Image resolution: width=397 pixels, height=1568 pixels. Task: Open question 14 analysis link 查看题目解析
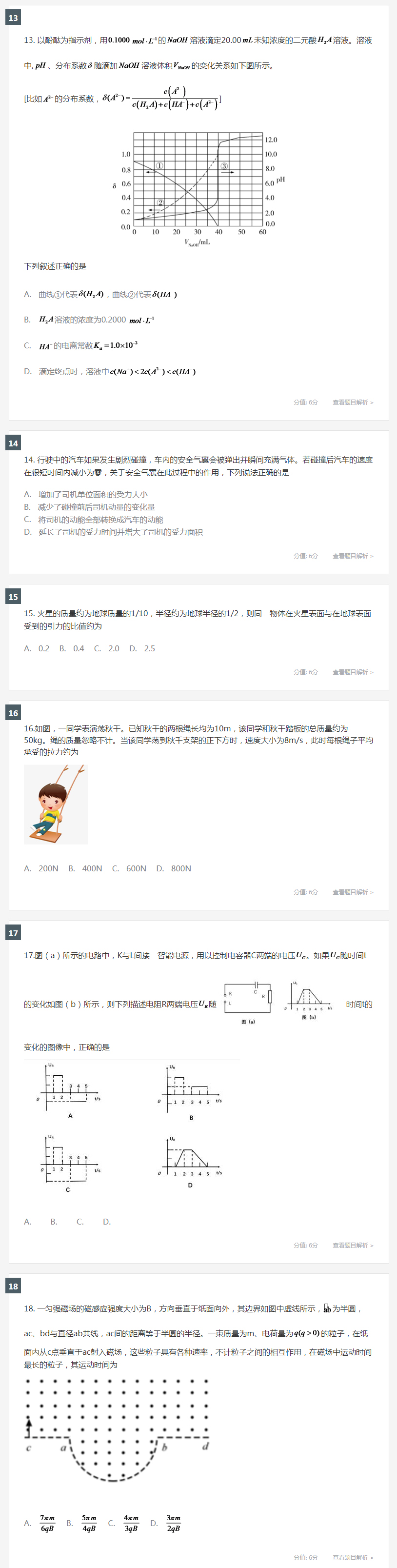[353, 556]
